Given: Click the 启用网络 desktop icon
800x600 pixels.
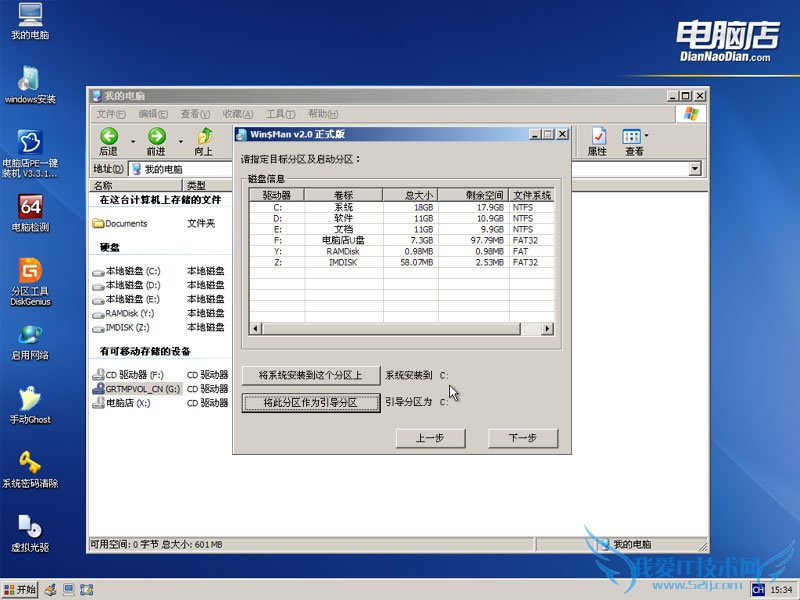Looking at the screenshot, I should (30, 335).
